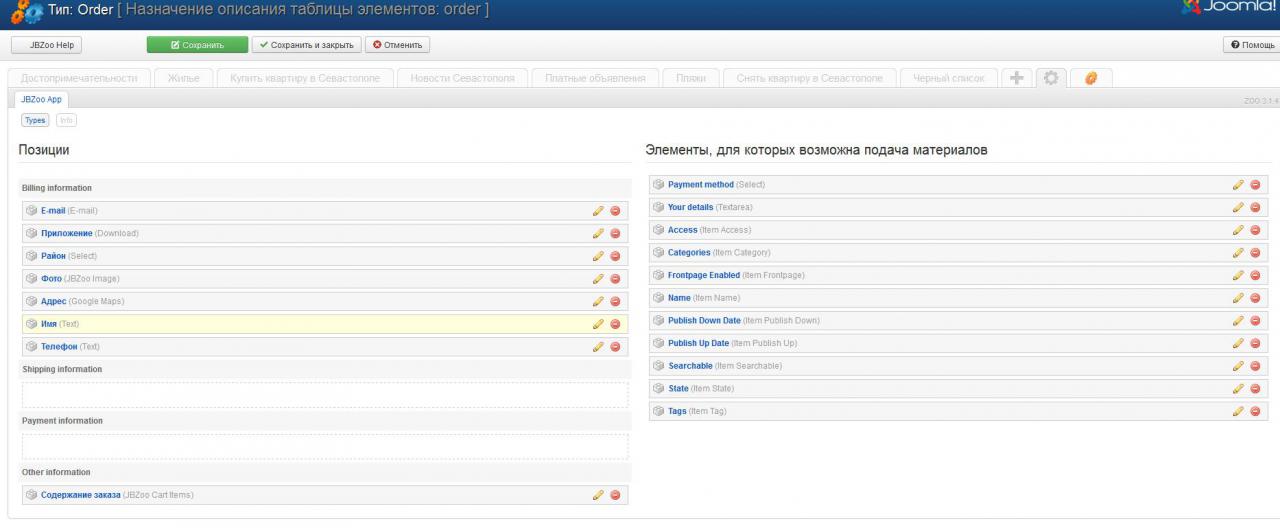1280x528 pixels.
Task: Open the Помощь help button
Action: tap(1252, 45)
